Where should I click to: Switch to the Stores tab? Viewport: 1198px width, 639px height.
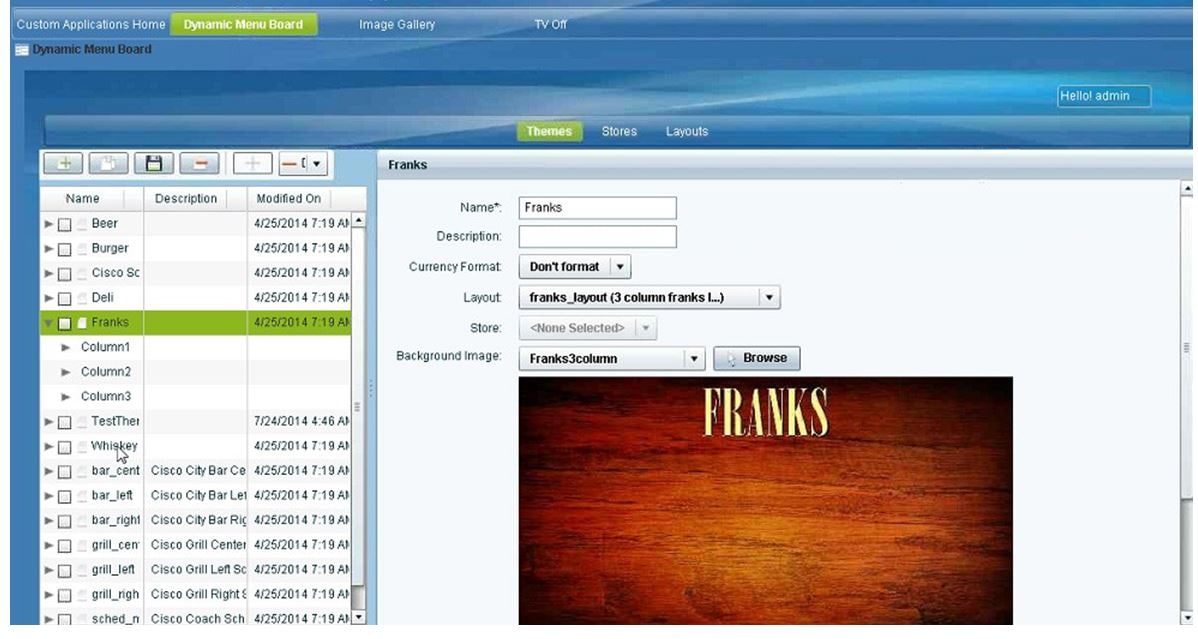coord(619,131)
